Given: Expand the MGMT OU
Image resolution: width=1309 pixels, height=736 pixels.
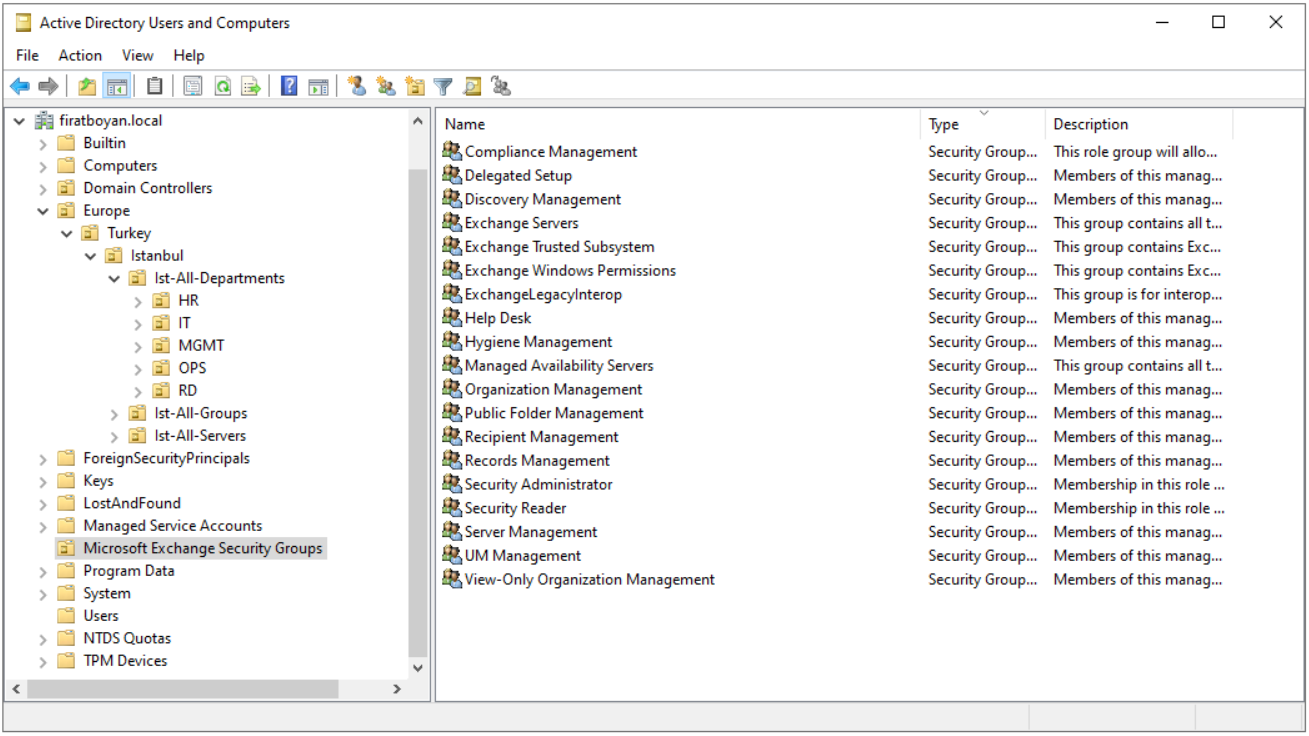Looking at the screenshot, I should click(x=139, y=346).
